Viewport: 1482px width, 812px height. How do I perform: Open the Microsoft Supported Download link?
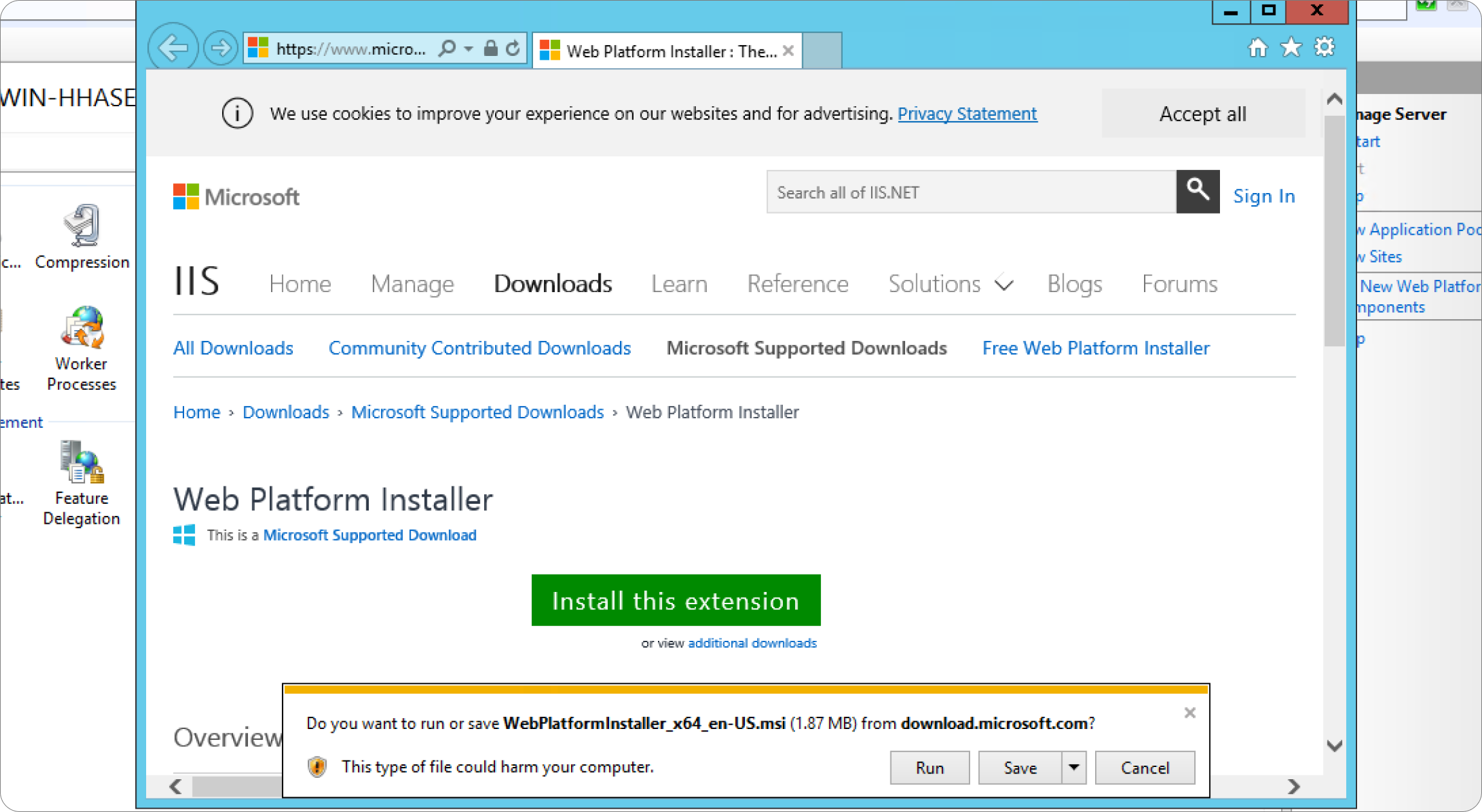point(370,535)
